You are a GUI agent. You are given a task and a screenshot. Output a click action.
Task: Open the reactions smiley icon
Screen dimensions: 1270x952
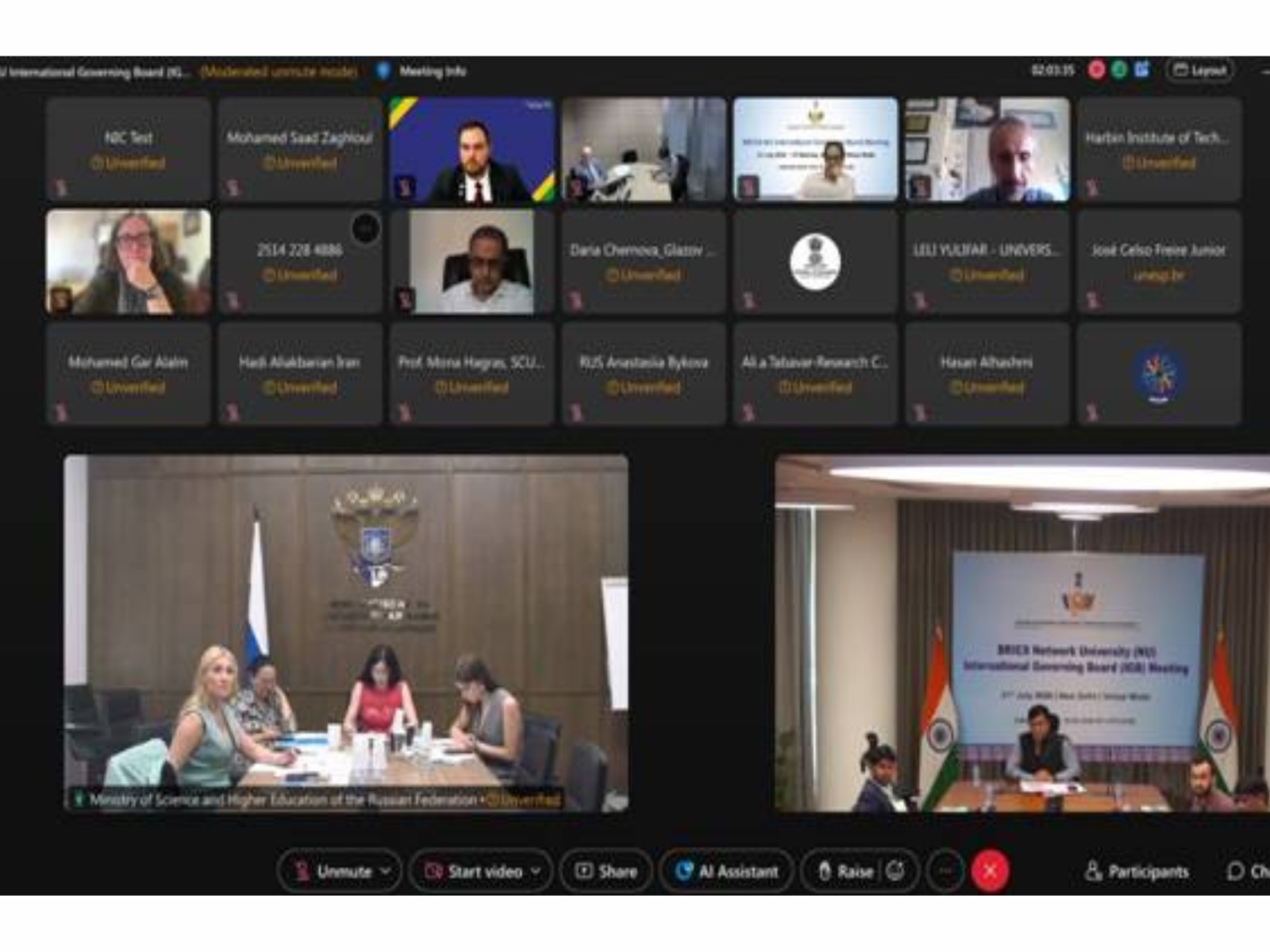pyautogui.click(x=895, y=871)
